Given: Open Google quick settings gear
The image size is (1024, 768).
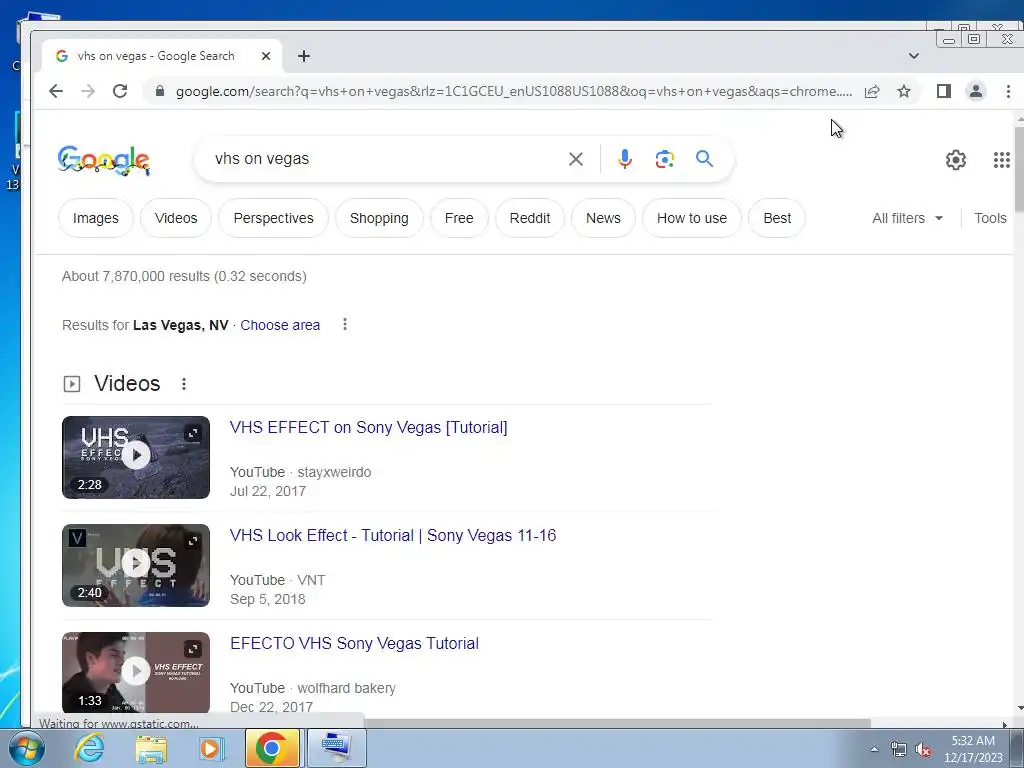Looking at the screenshot, I should coord(955,160).
